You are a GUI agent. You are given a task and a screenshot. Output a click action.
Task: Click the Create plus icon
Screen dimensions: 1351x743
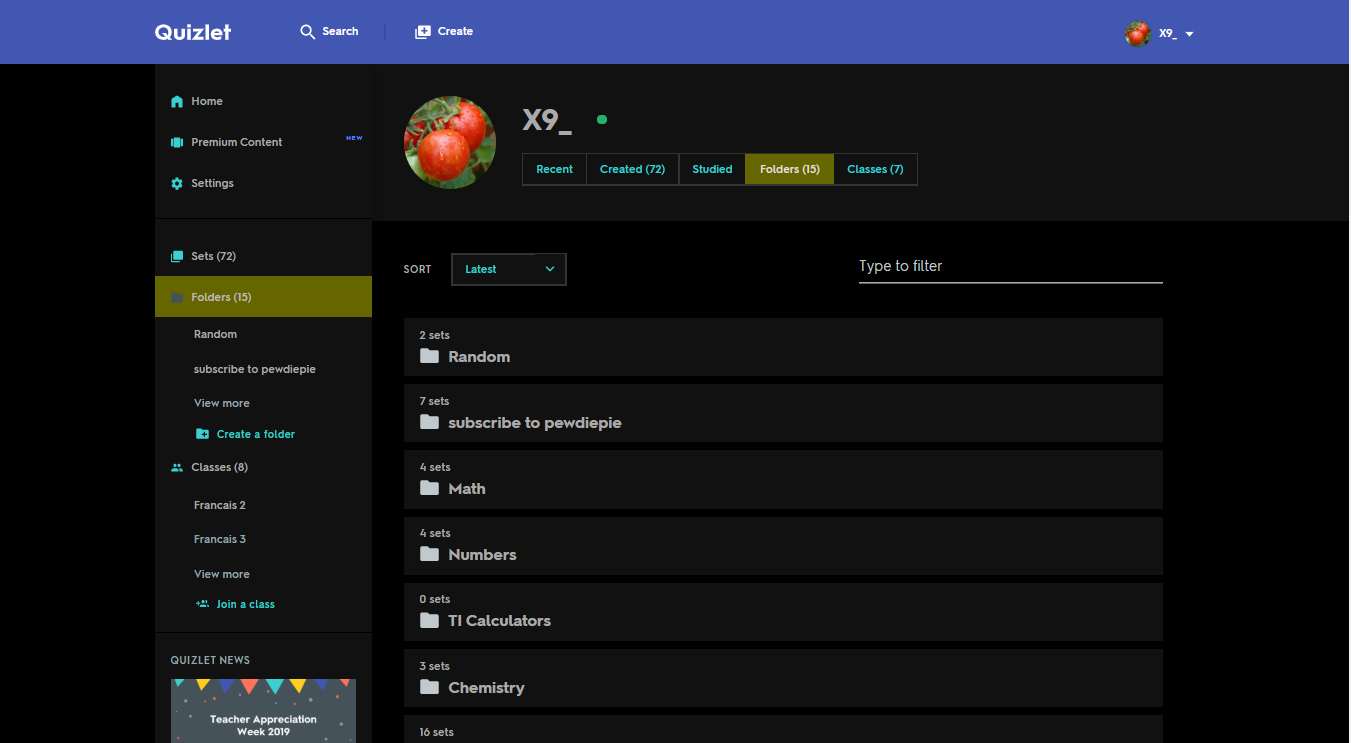coord(423,32)
